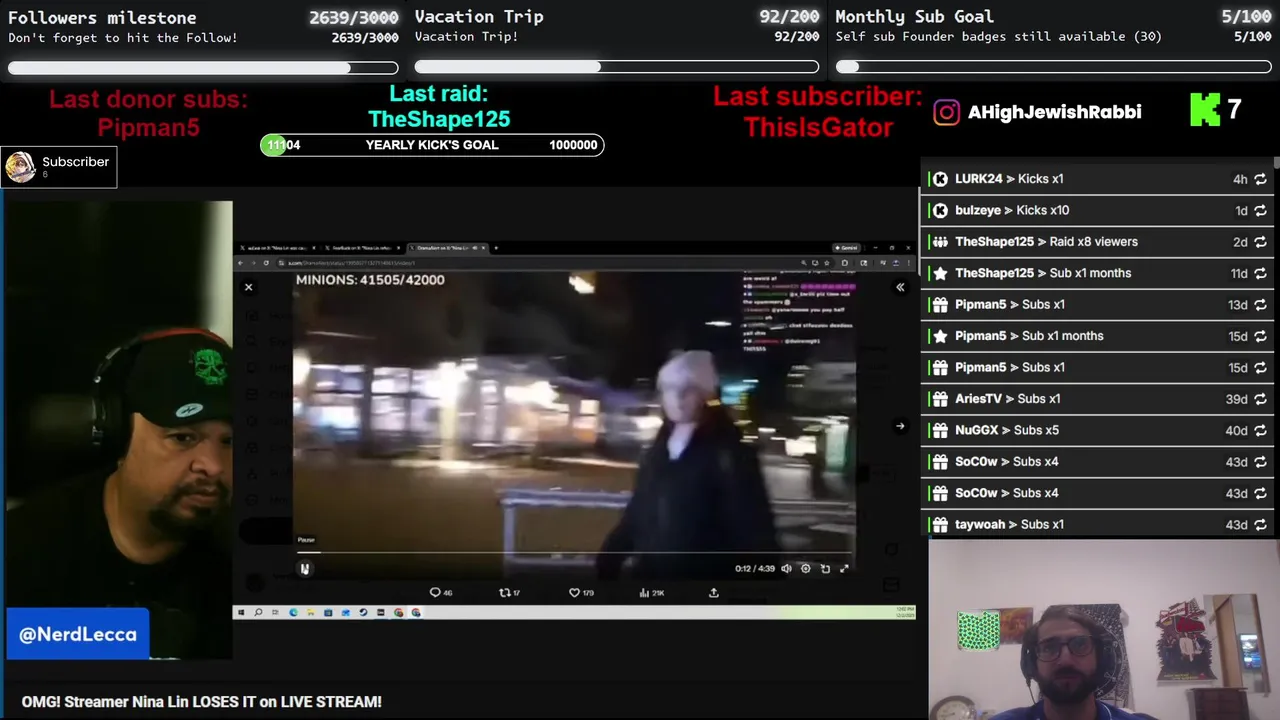Go to next media with right arrow
Viewport: 1280px width, 720px height.
tap(900, 426)
